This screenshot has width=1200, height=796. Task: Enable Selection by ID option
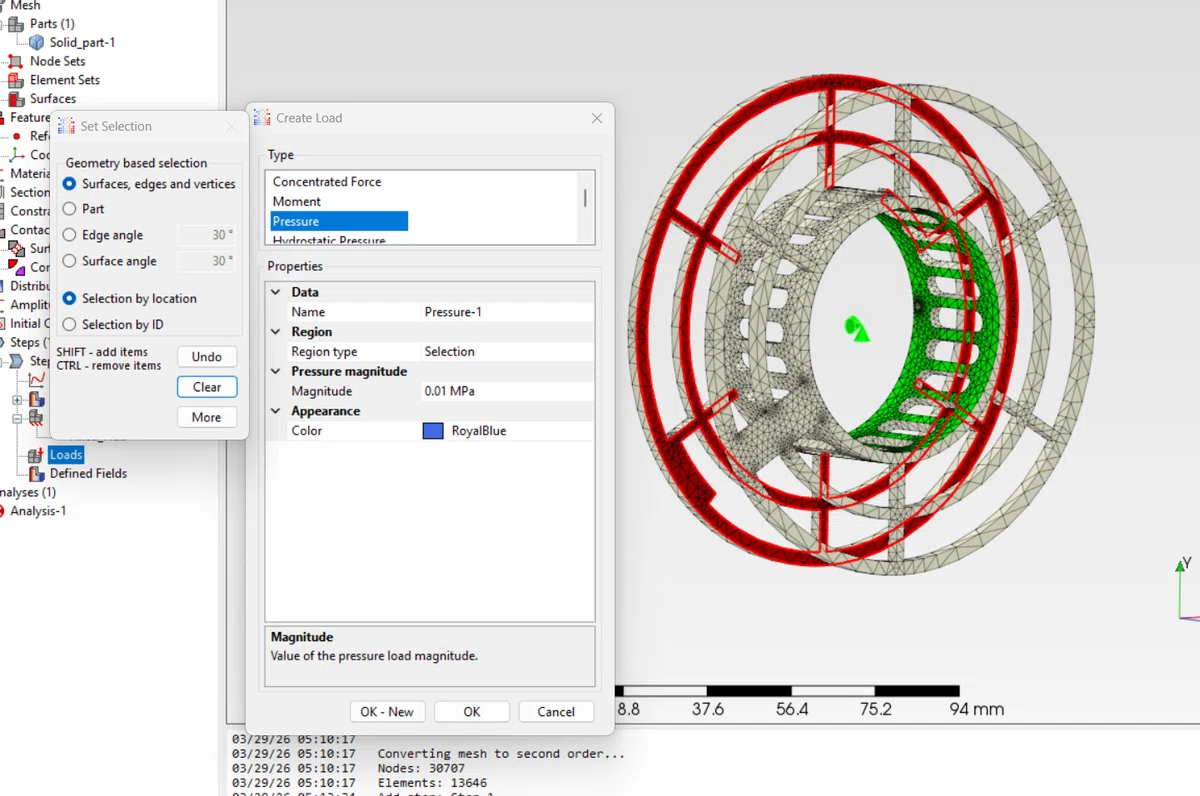69,324
